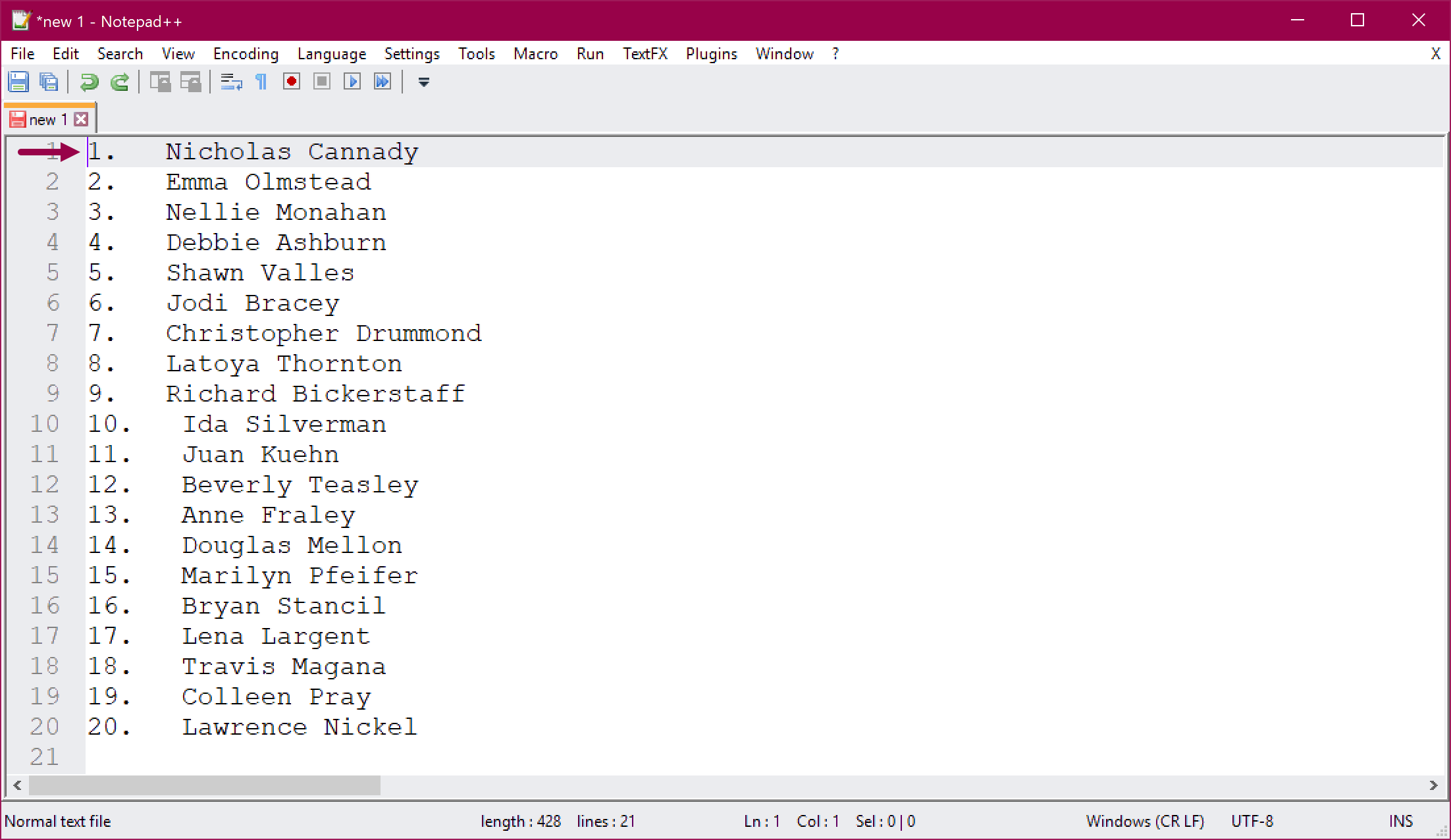Click Windows (CR LF) in status bar
Screen dimensions: 1451x840
[x=1144, y=821]
